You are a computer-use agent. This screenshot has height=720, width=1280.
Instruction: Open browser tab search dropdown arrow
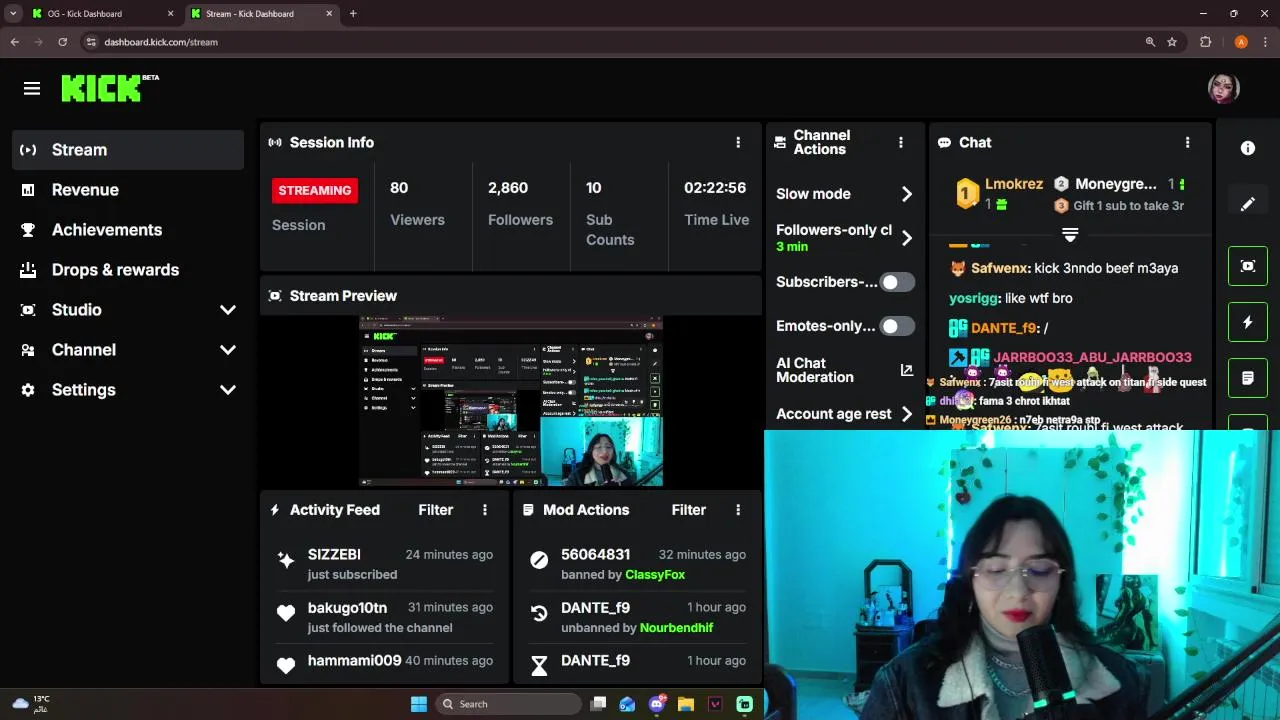point(13,14)
